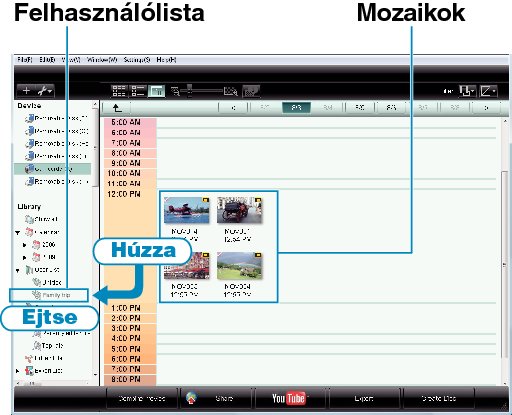
Task: Click the Share button
Action: (216, 398)
